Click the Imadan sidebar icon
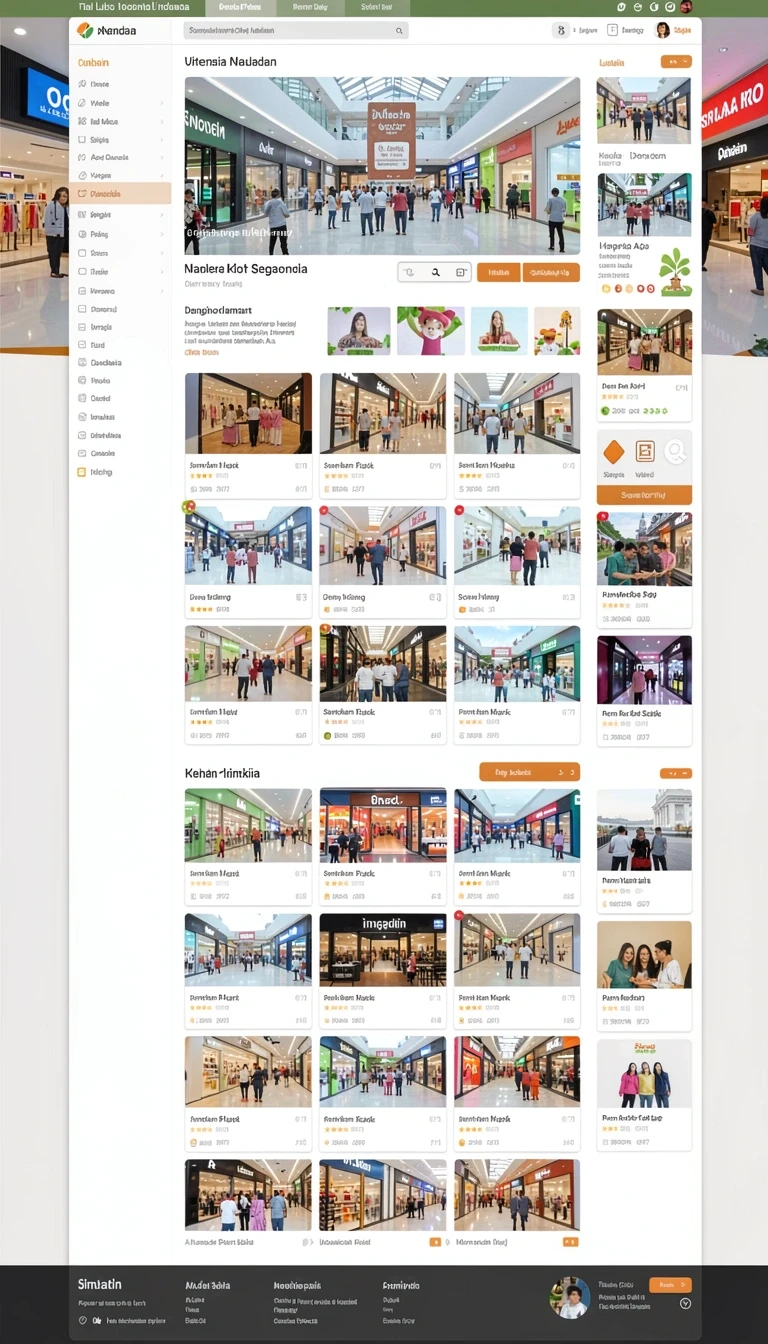The height and width of the screenshot is (1344, 768). coord(82,417)
